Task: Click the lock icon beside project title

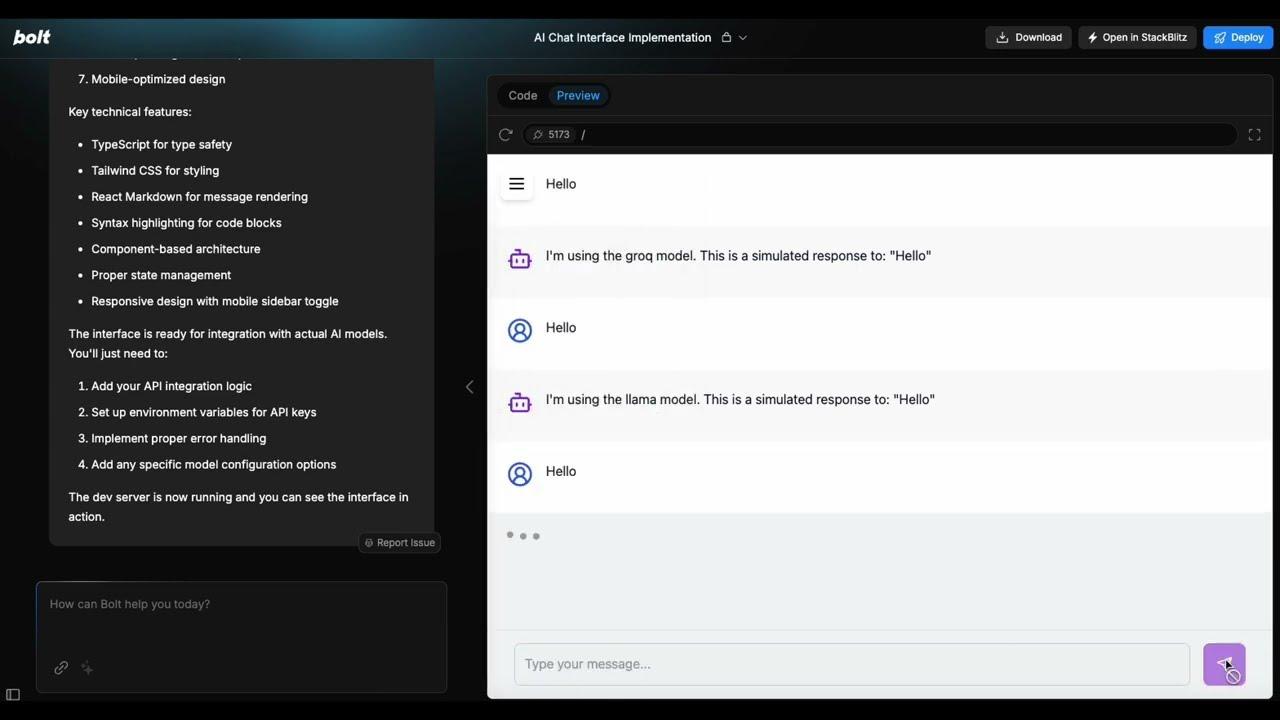Action: coord(726,38)
